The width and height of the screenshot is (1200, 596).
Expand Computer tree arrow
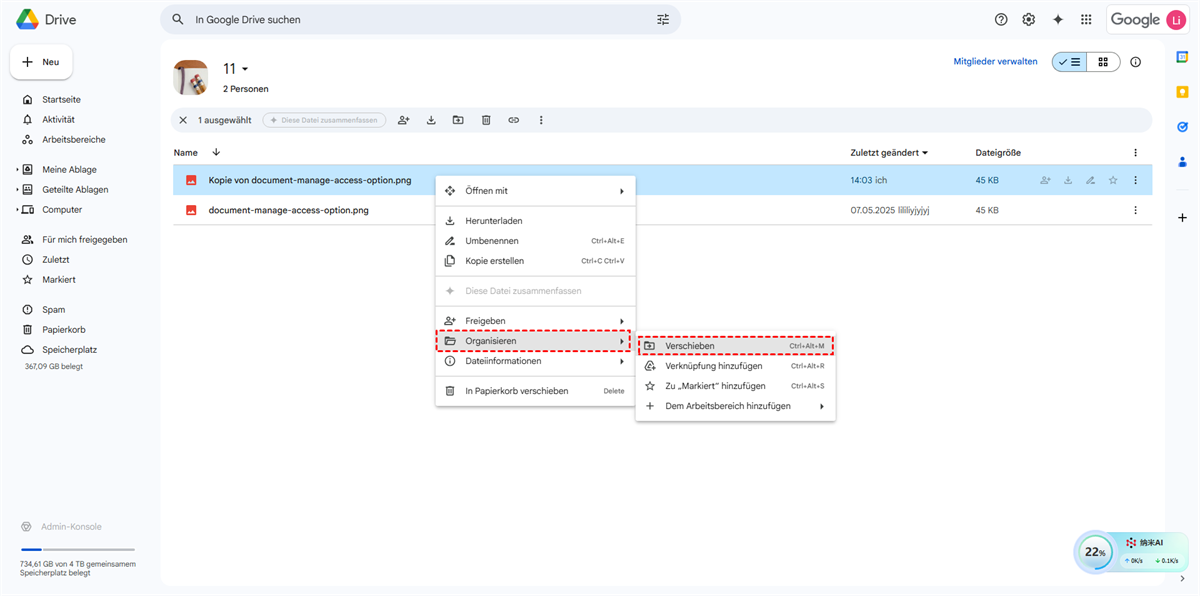(x=17, y=210)
